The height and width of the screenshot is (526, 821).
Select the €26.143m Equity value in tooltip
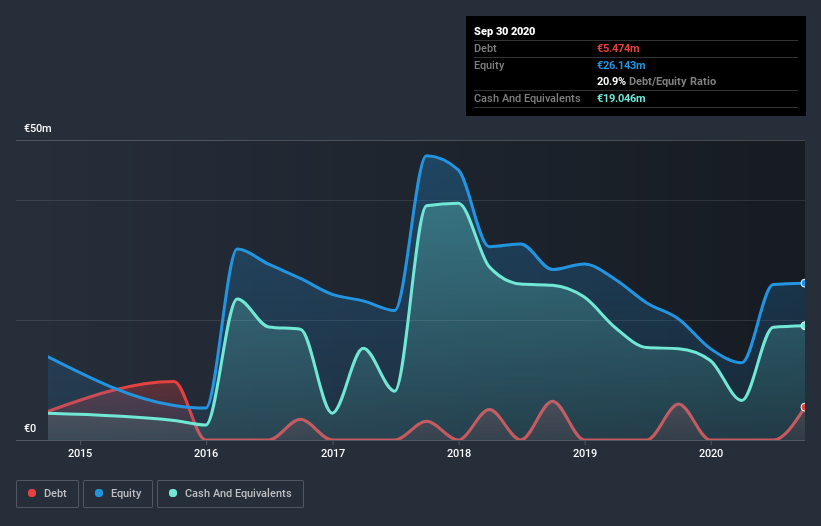click(621, 65)
